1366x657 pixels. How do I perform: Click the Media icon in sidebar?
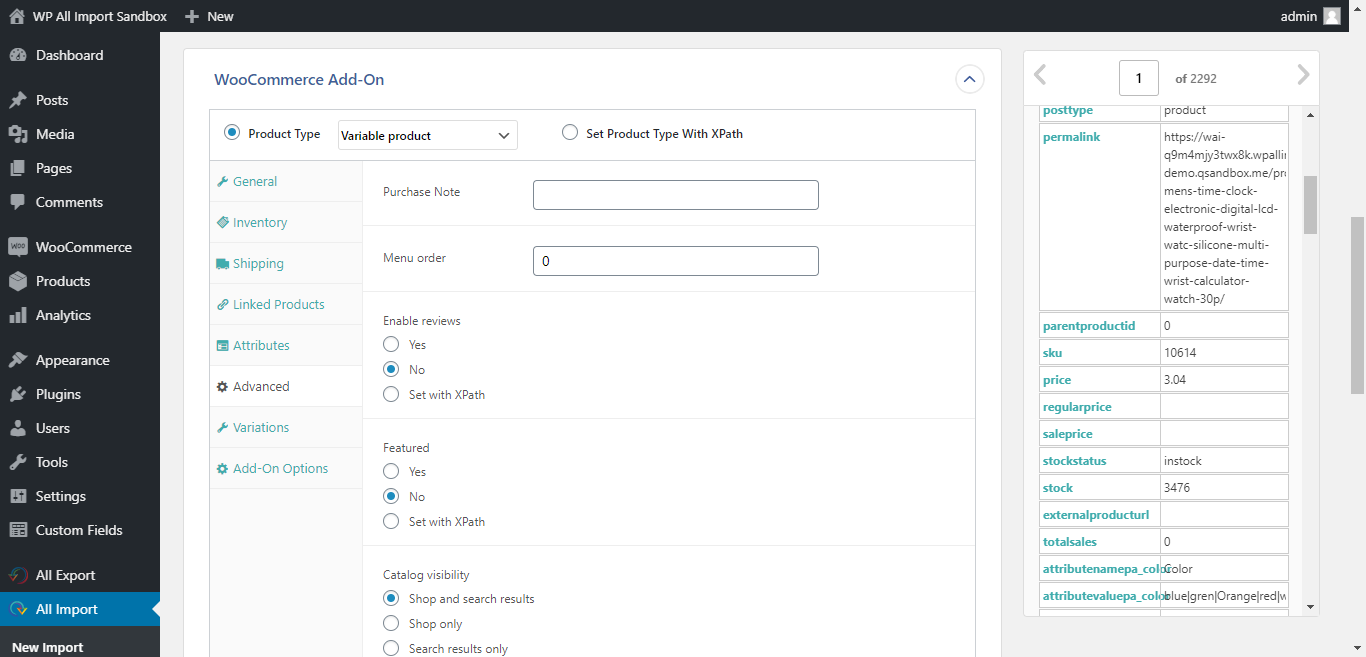tap(18, 134)
